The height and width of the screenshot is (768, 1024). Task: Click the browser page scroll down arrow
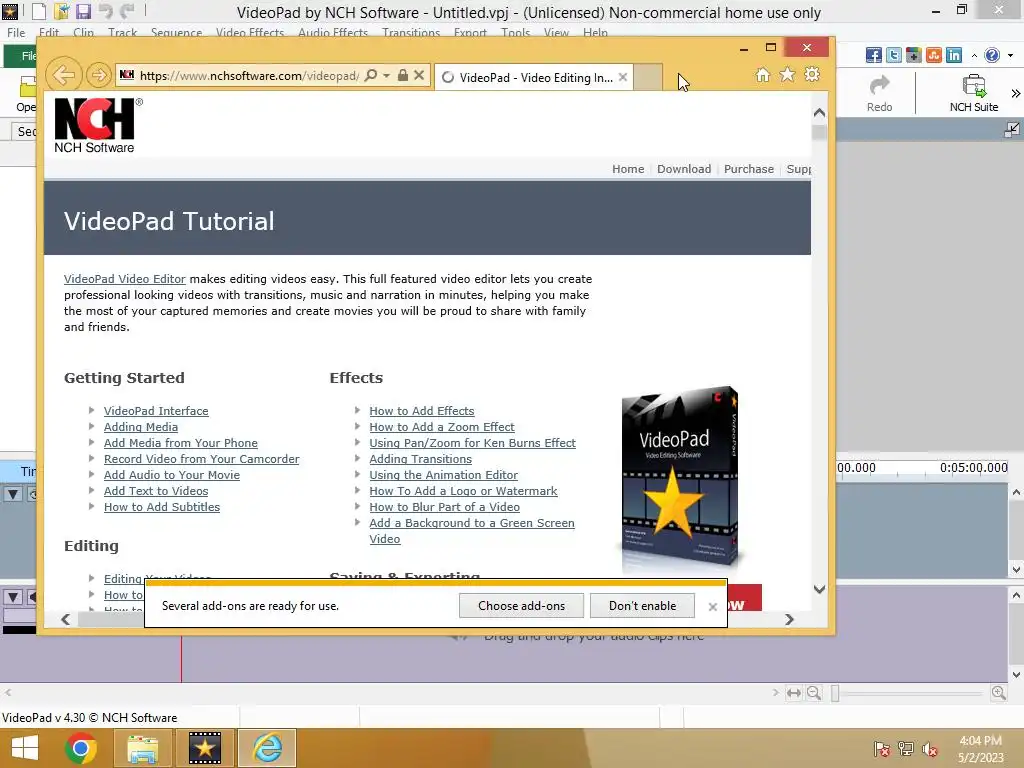pyautogui.click(x=819, y=589)
